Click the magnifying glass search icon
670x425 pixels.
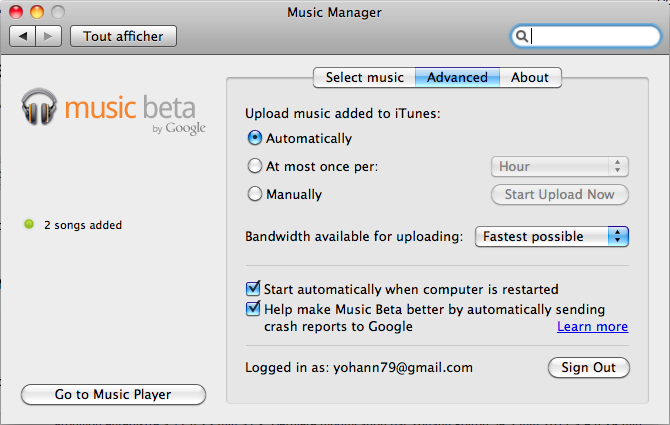[x=521, y=36]
